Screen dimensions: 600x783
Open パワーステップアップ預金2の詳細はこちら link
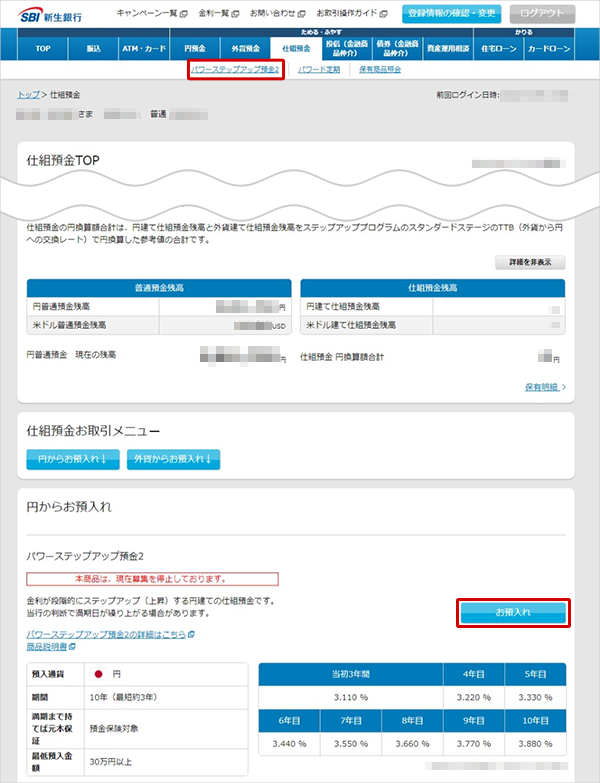[x=106, y=634]
